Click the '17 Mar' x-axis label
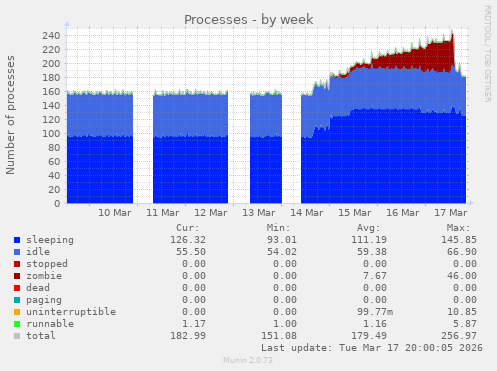Screen dimensions: 497x371 click(451, 213)
